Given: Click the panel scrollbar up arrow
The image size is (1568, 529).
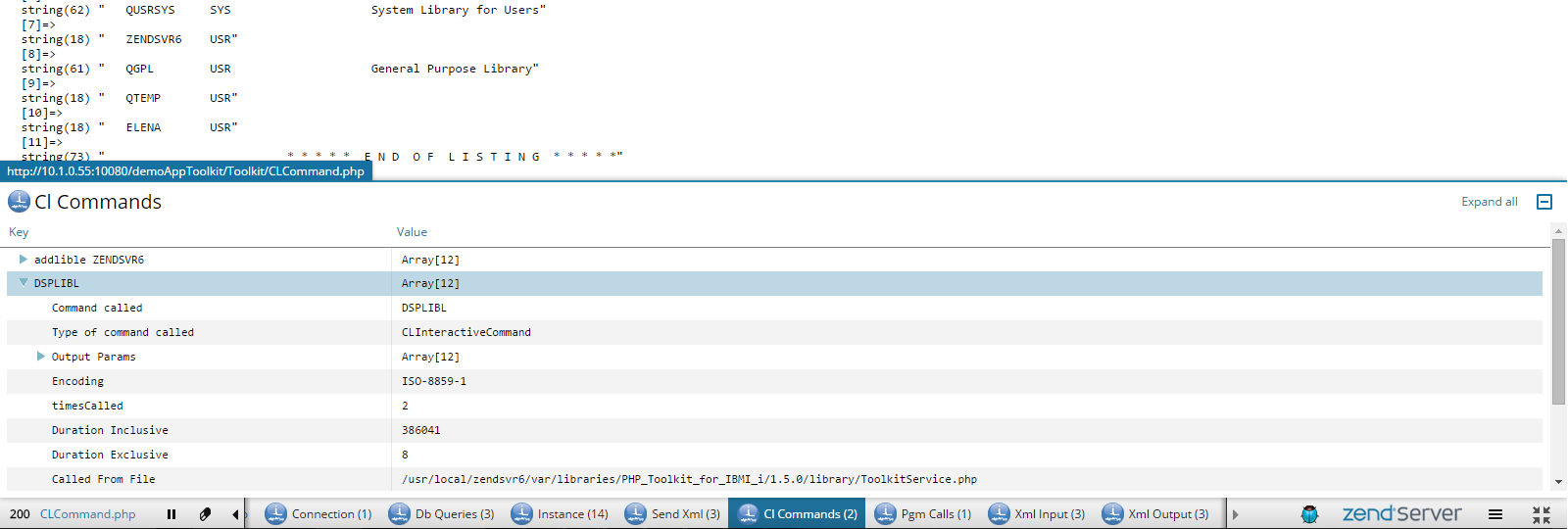Looking at the screenshot, I should [x=1558, y=231].
